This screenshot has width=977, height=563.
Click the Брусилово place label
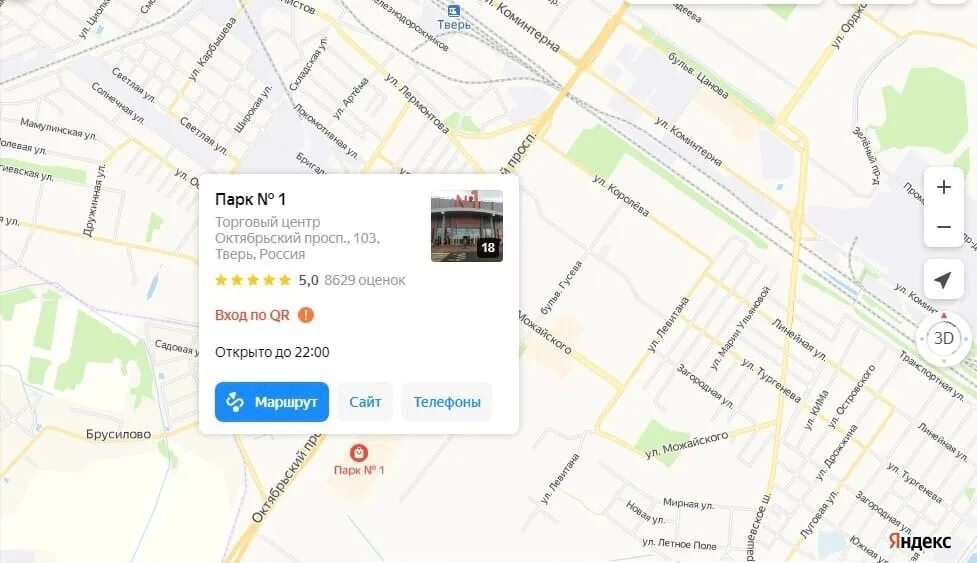[x=118, y=434]
